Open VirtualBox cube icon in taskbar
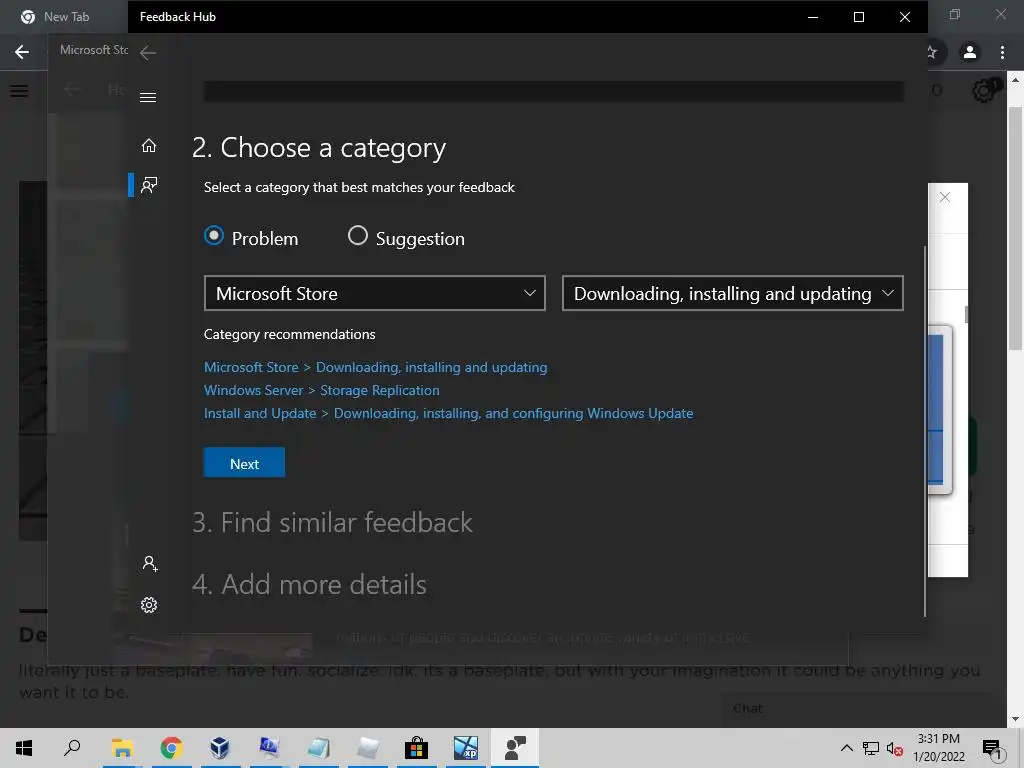The image size is (1024, 768). pyautogui.click(x=220, y=748)
